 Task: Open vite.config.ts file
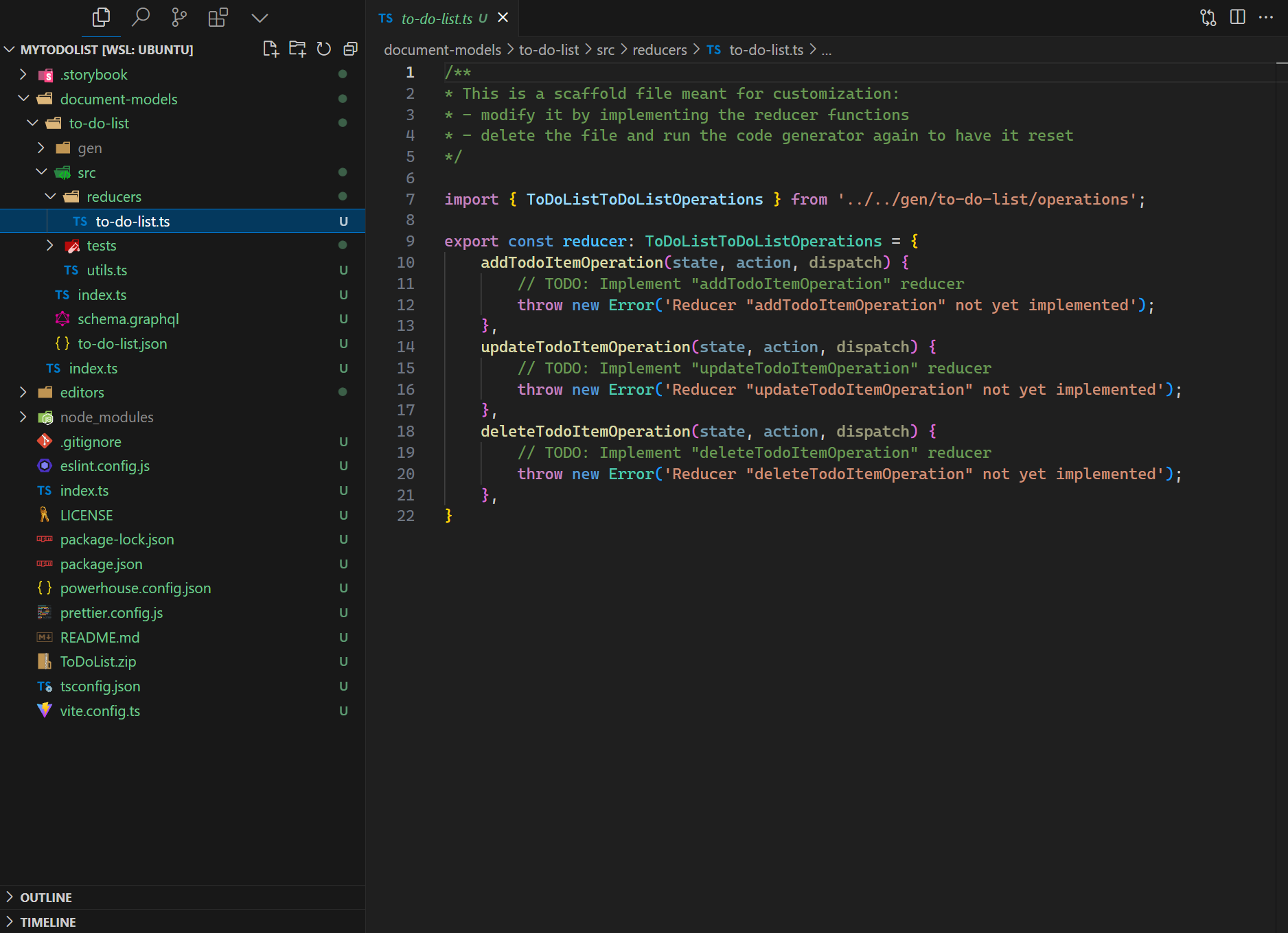point(183,711)
